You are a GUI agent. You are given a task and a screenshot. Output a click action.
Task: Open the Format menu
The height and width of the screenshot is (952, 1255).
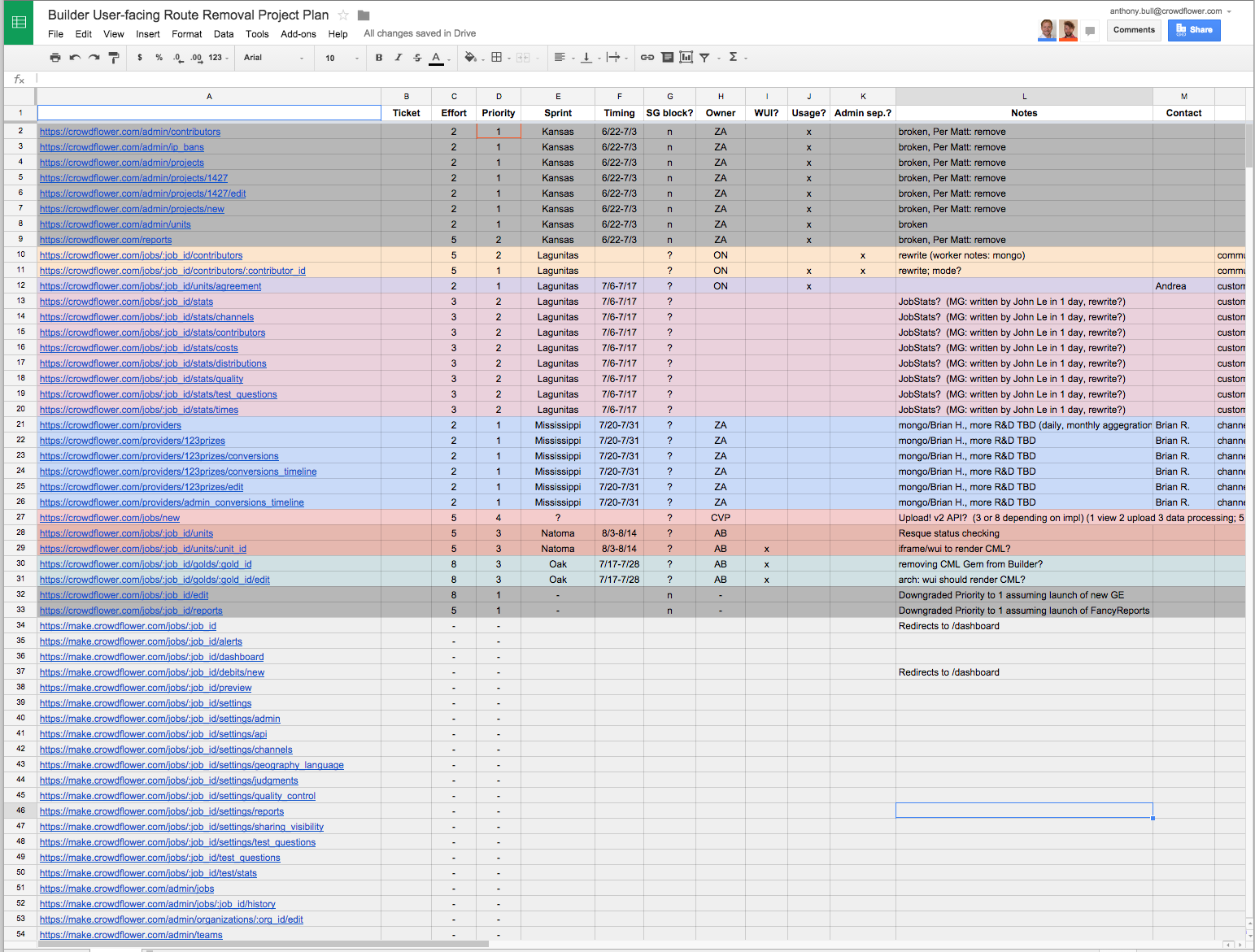(x=187, y=34)
